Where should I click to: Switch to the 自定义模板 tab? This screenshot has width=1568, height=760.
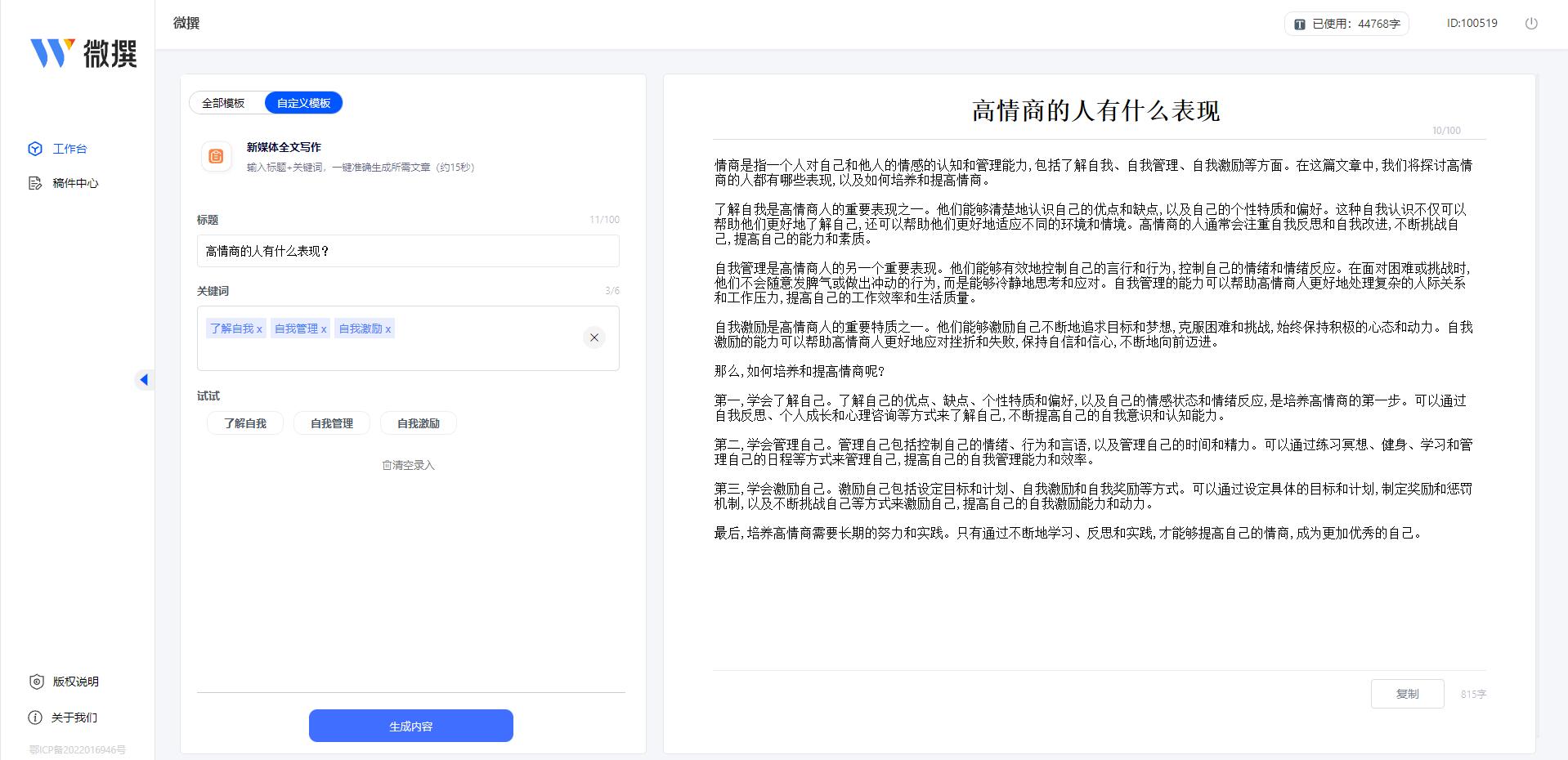pos(304,102)
